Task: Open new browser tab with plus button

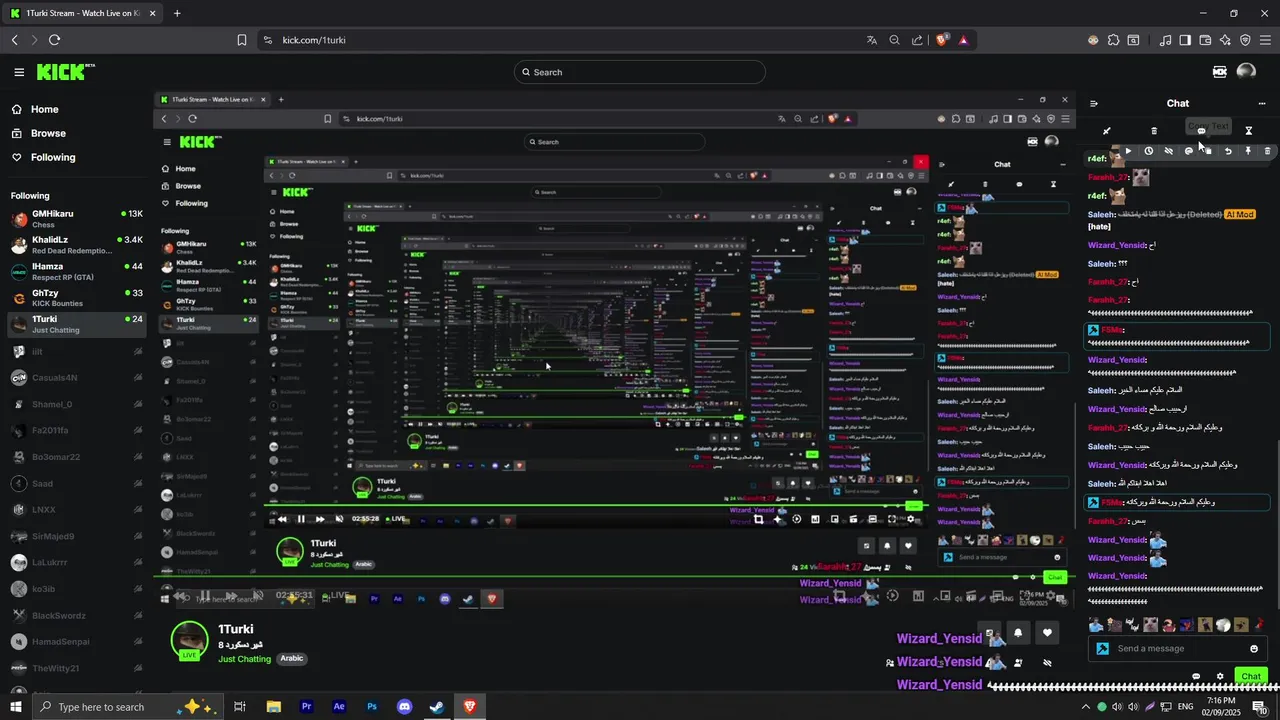Action: [x=177, y=13]
